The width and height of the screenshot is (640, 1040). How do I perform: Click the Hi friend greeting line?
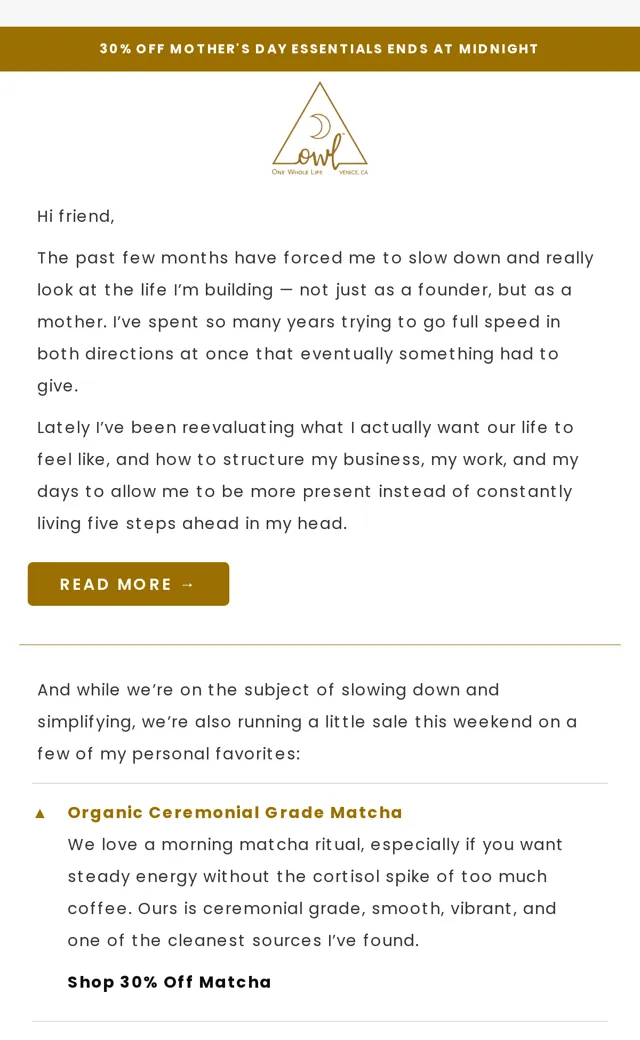[x=76, y=216]
